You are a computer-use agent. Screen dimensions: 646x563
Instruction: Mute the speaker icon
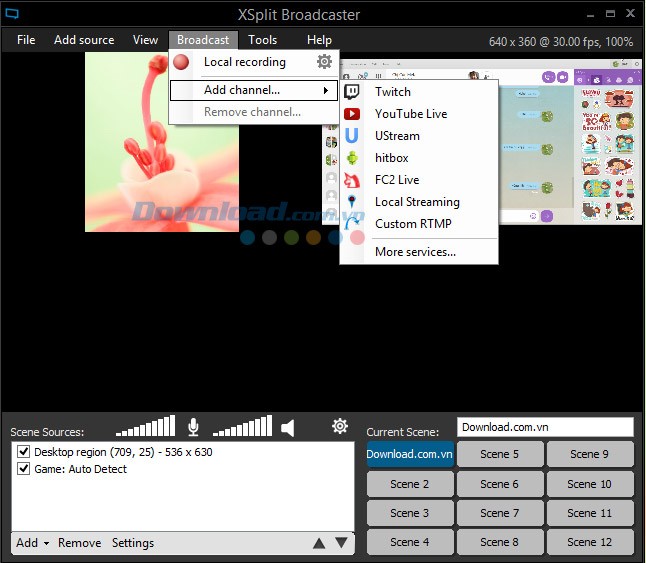coord(288,428)
